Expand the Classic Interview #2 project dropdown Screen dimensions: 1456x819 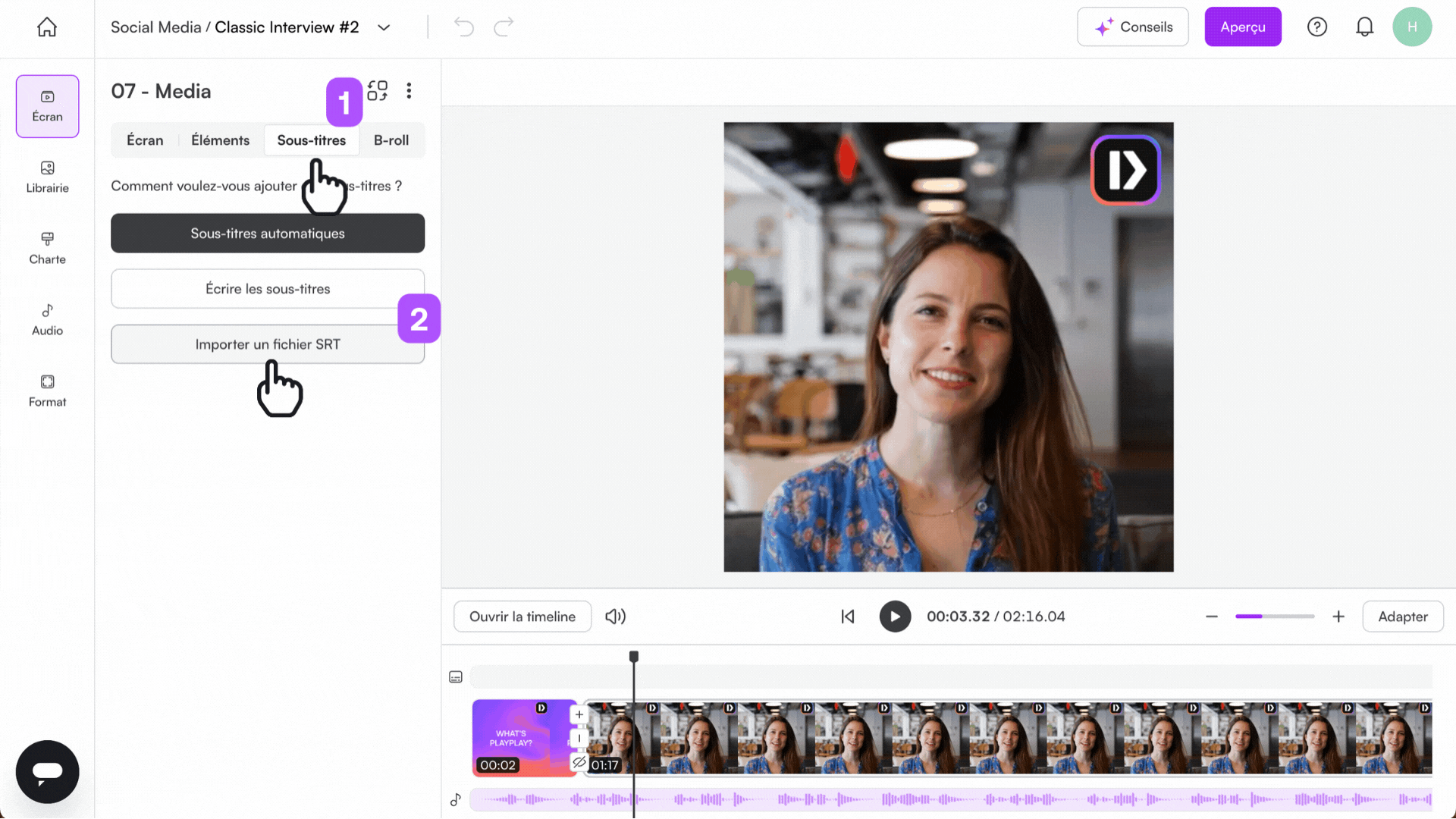(x=384, y=27)
